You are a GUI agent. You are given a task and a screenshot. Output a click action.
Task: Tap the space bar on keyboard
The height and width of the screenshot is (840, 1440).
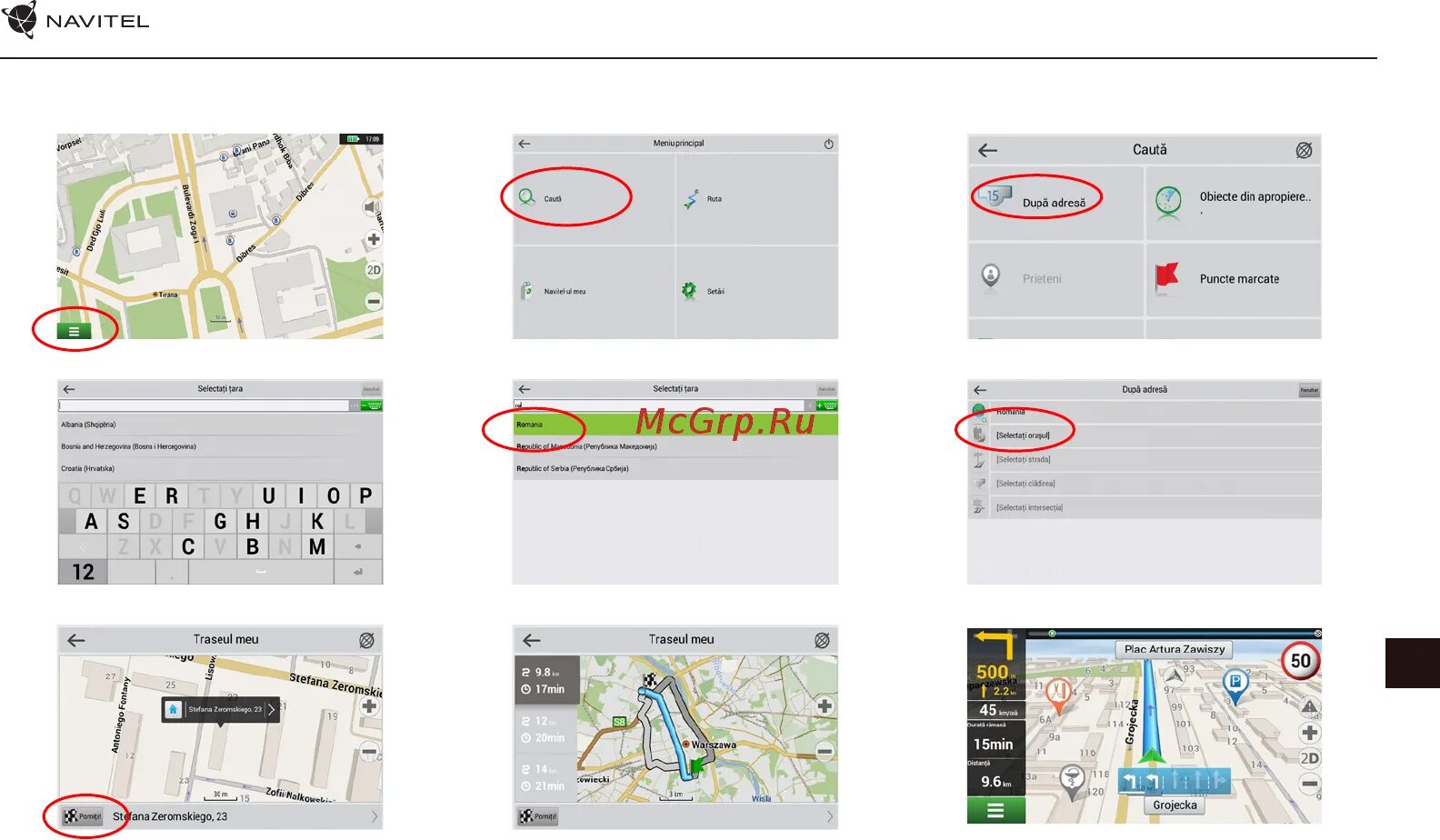pos(261,572)
